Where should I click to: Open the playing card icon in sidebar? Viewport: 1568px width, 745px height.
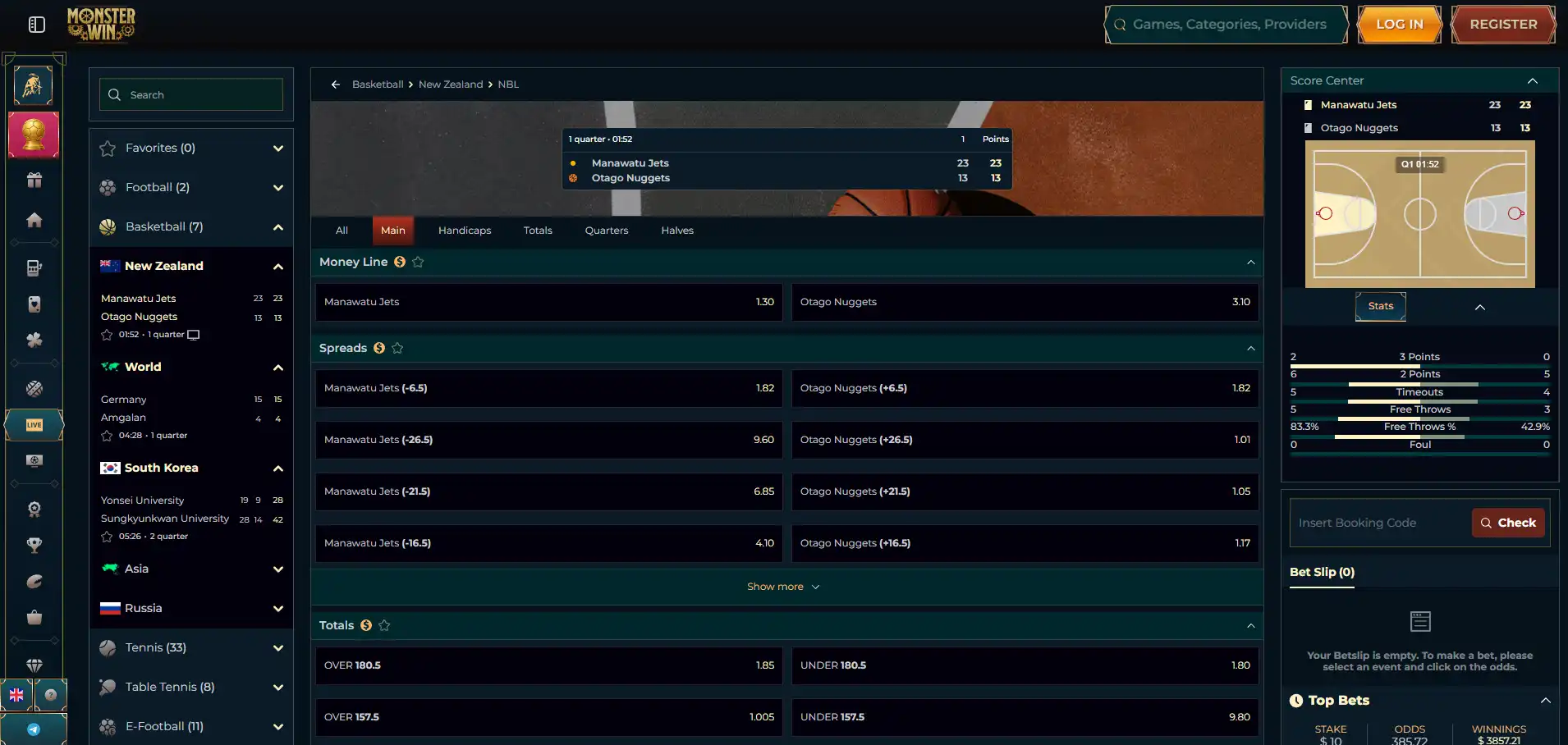click(34, 304)
